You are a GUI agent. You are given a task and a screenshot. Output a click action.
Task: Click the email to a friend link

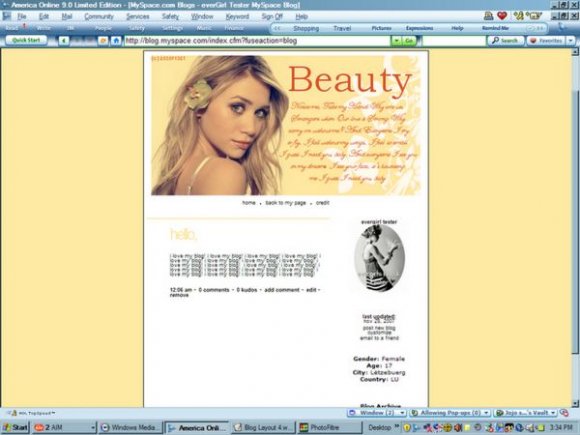[x=379, y=338]
